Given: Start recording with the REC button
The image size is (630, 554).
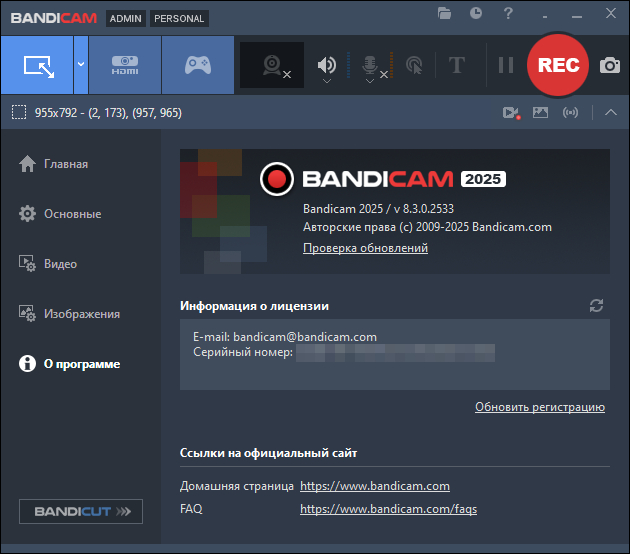Looking at the screenshot, I should [x=558, y=65].
